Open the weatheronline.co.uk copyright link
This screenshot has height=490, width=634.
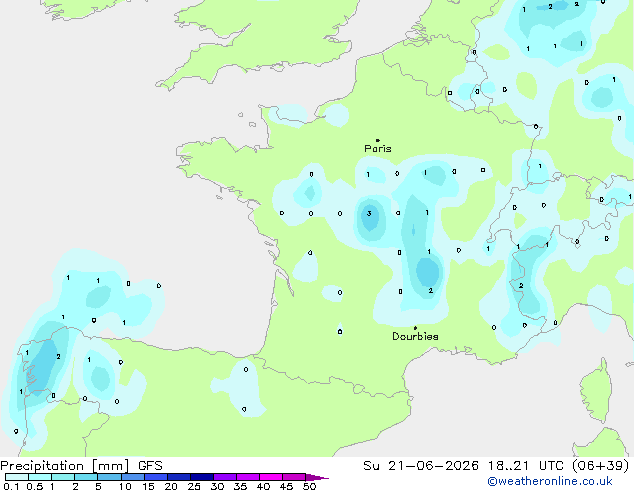click(x=549, y=481)
